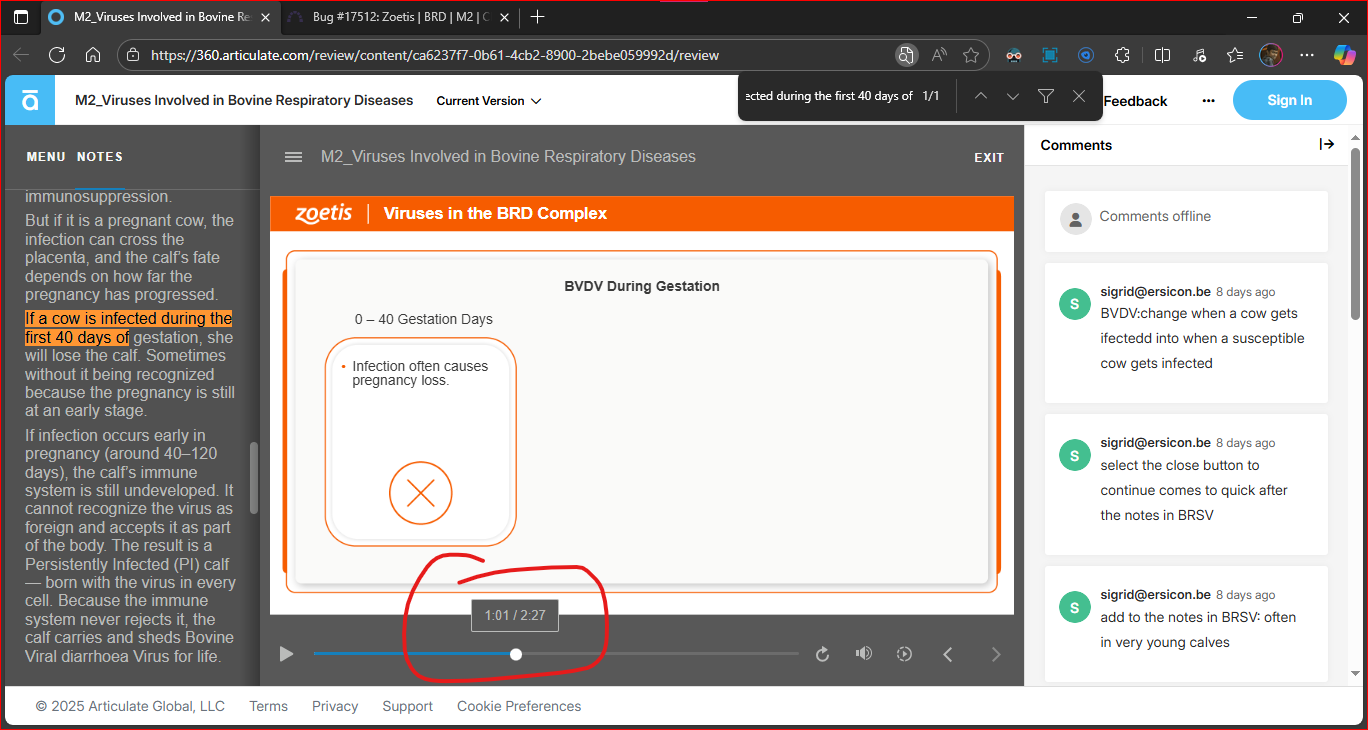Open the find bar filter options
Viewport: 1368px width, 730px height.
(x=1046, y=96)
